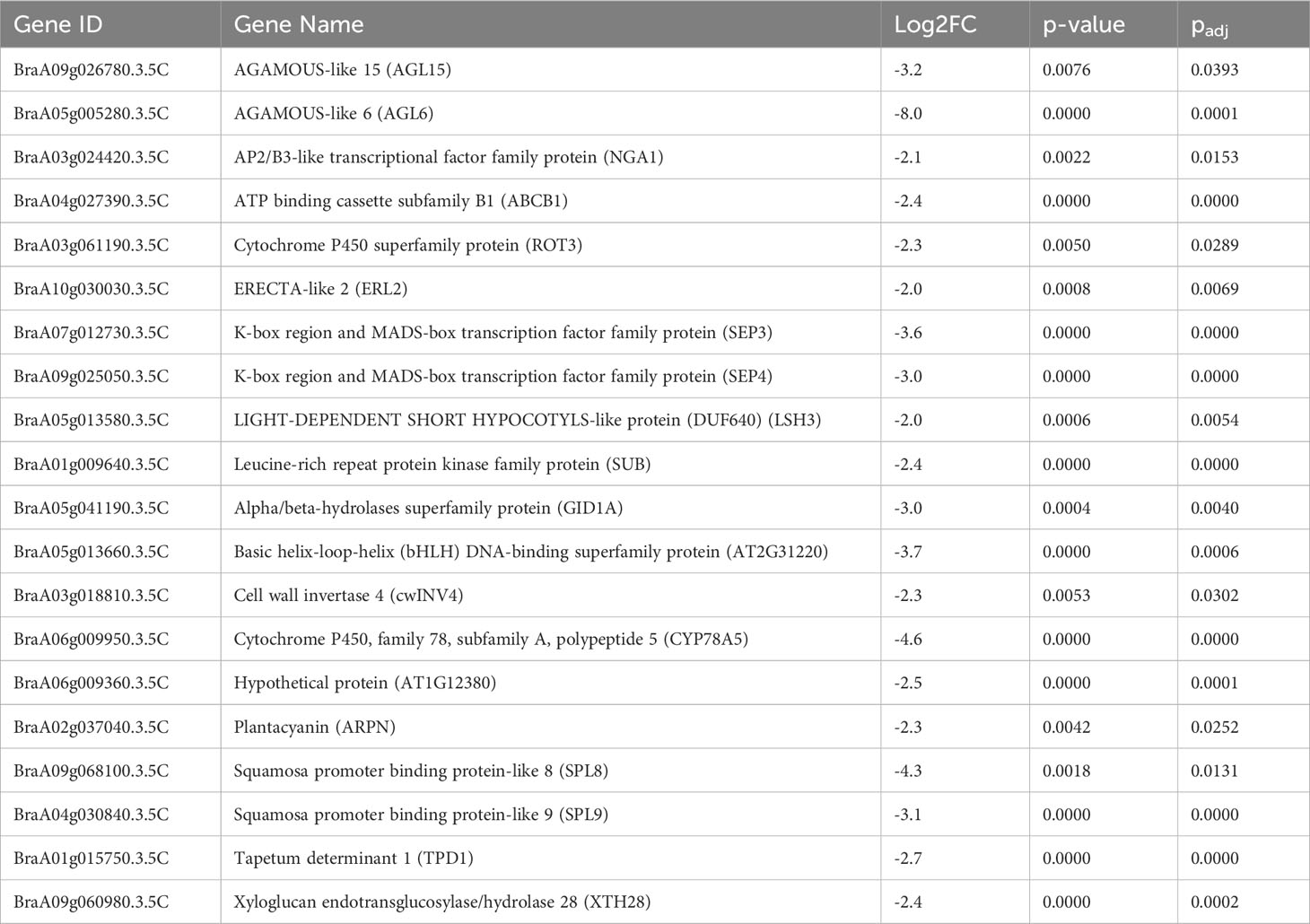Click padj value 0.0054

click(x=1214, y=421)
